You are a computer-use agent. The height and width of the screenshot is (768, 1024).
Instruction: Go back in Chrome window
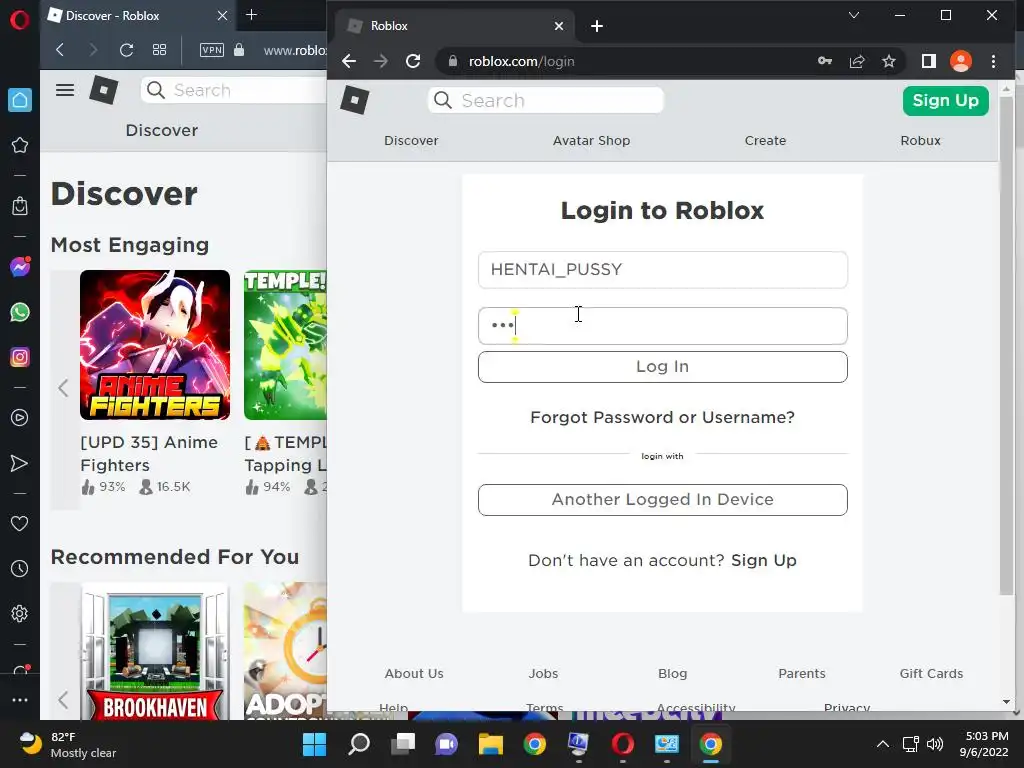pyautogui.click(x=349, y=61)
